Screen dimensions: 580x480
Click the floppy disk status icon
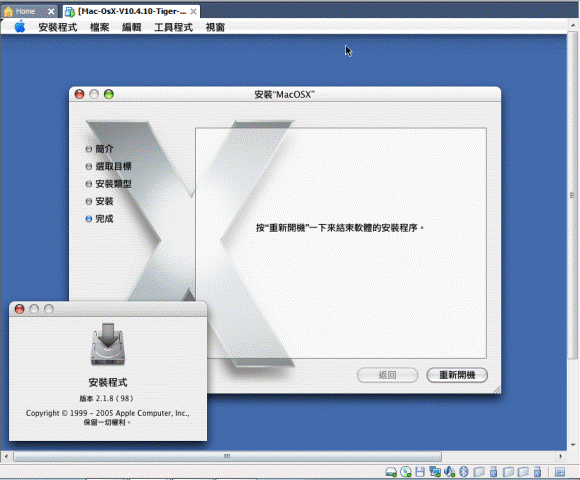pyautogui.click(x=420, y=471)
